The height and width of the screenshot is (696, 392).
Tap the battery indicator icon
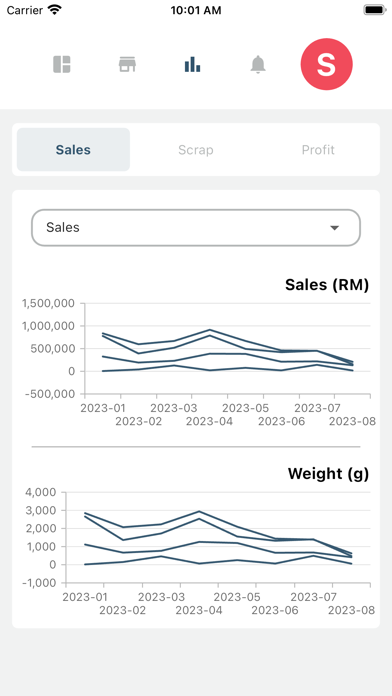(x=375, y=10)
